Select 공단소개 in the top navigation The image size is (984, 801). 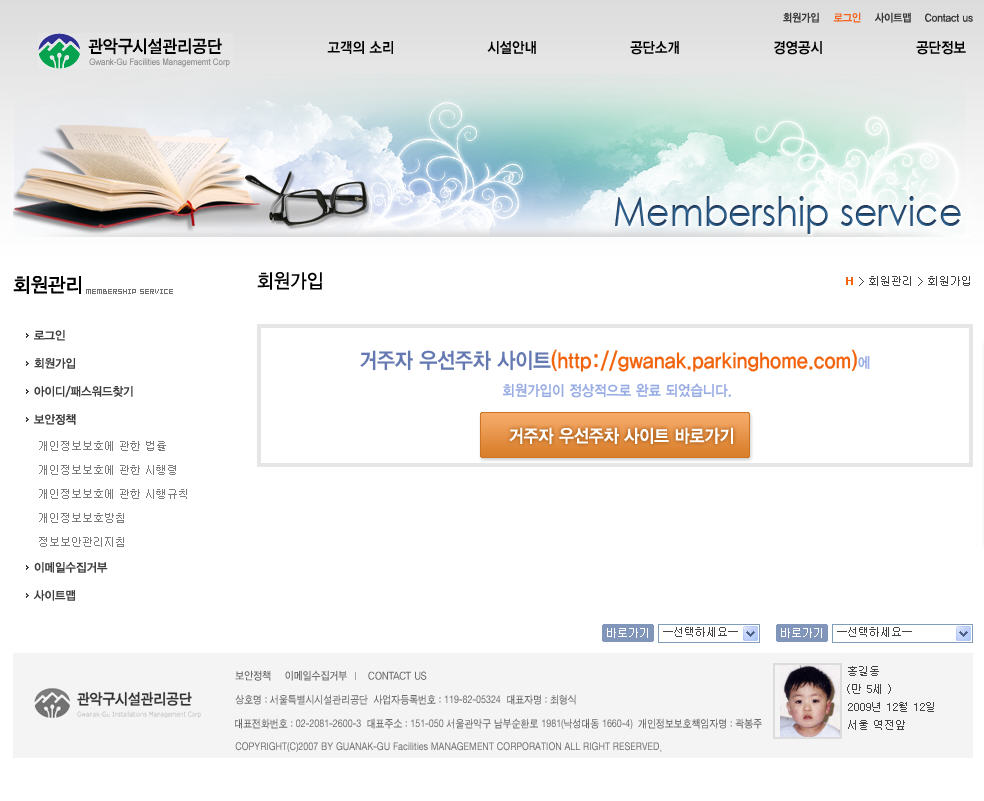[x=655, y=48]
